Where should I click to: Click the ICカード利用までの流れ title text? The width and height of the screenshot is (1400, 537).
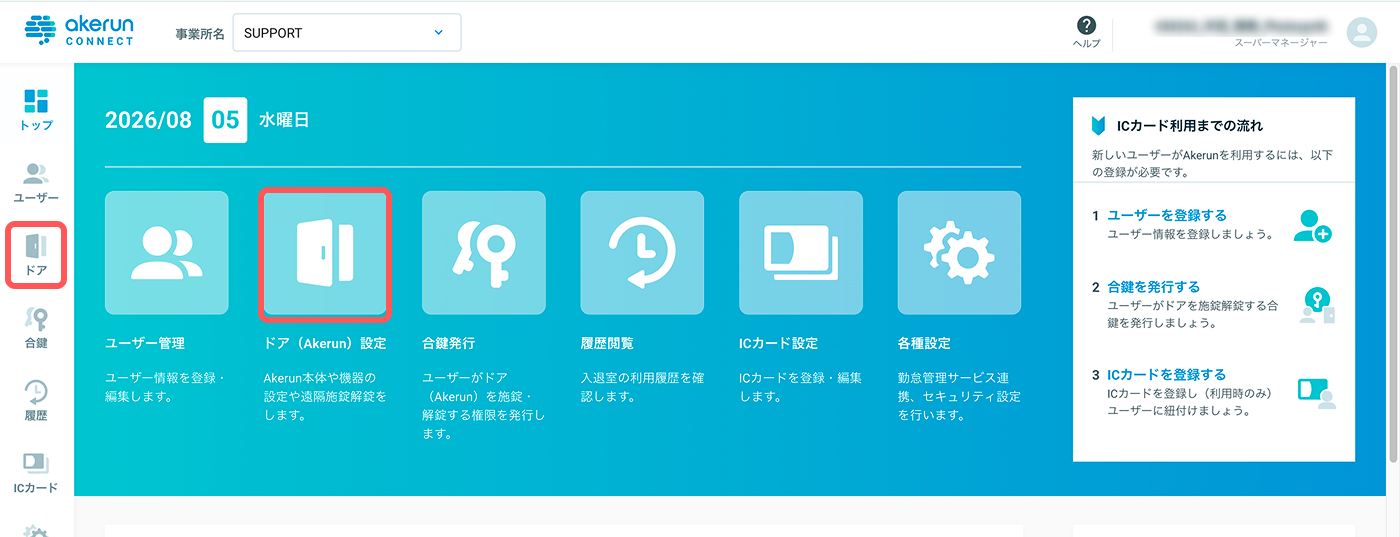[1190, 126]
